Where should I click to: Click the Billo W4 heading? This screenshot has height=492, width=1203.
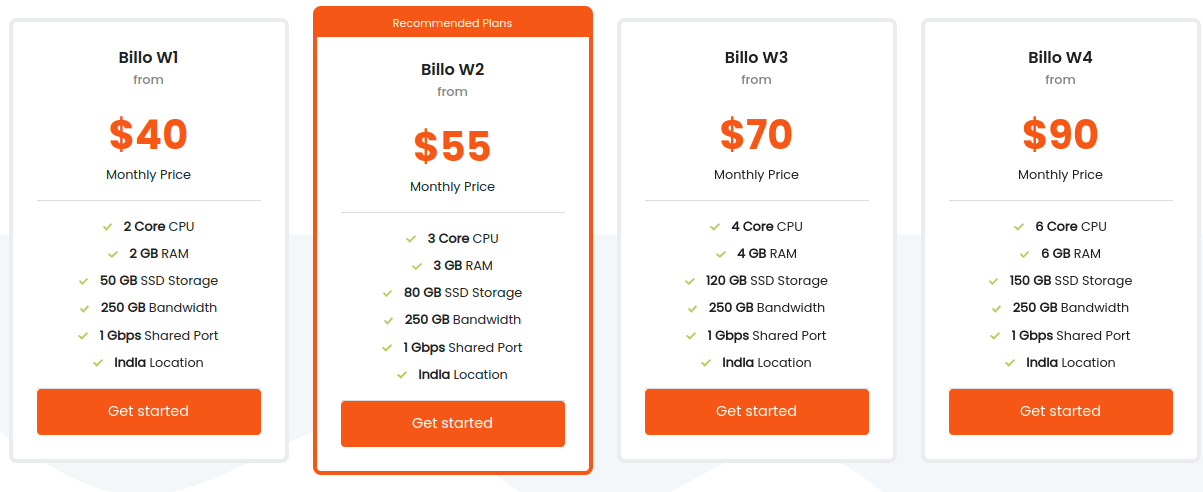click(1060, 57)
